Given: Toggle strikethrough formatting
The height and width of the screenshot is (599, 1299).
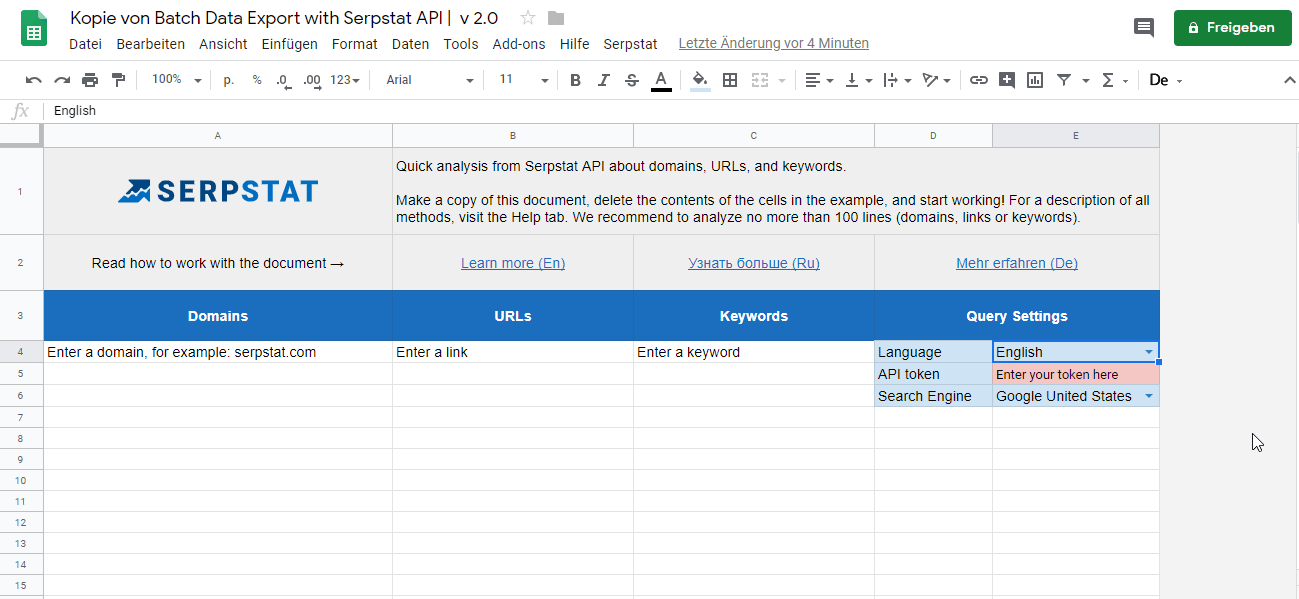Looking at the screenshot, I should [632, 80].
